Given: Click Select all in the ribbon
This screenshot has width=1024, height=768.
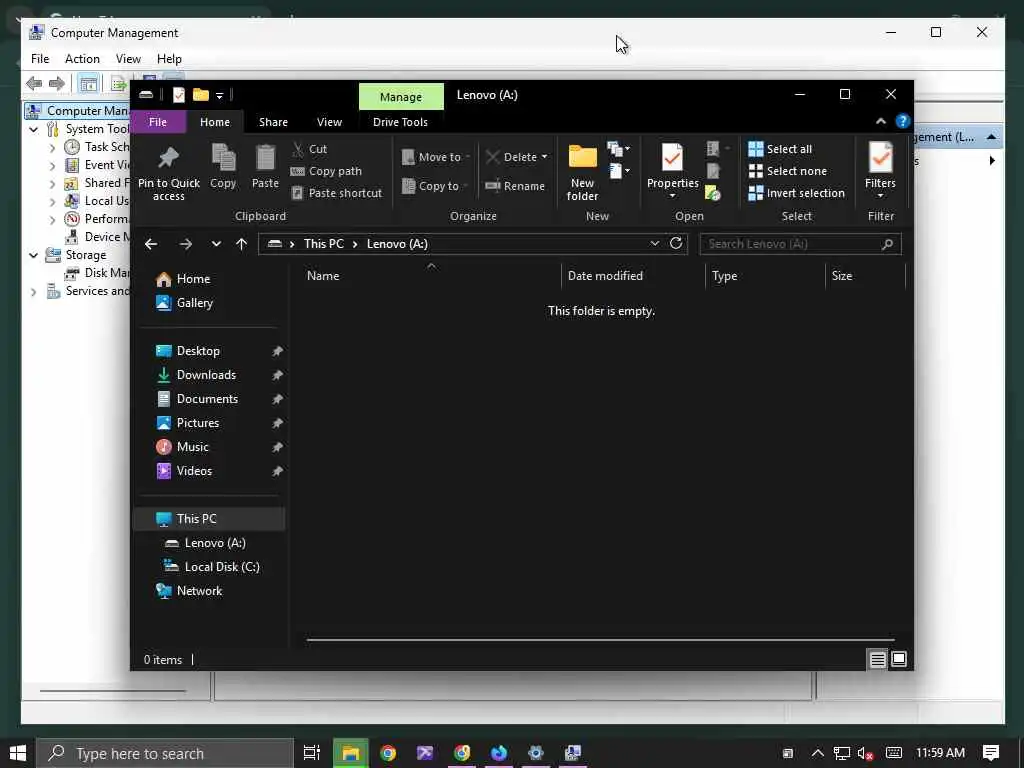Looking at the screenshot, I should click(x=780, y=149).
